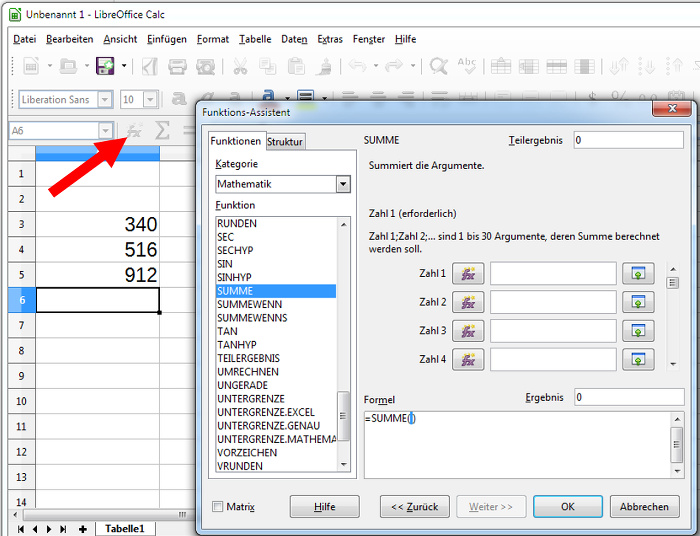
Task: Open the font size dropdown arrow
Action: (x=150, y=99)
